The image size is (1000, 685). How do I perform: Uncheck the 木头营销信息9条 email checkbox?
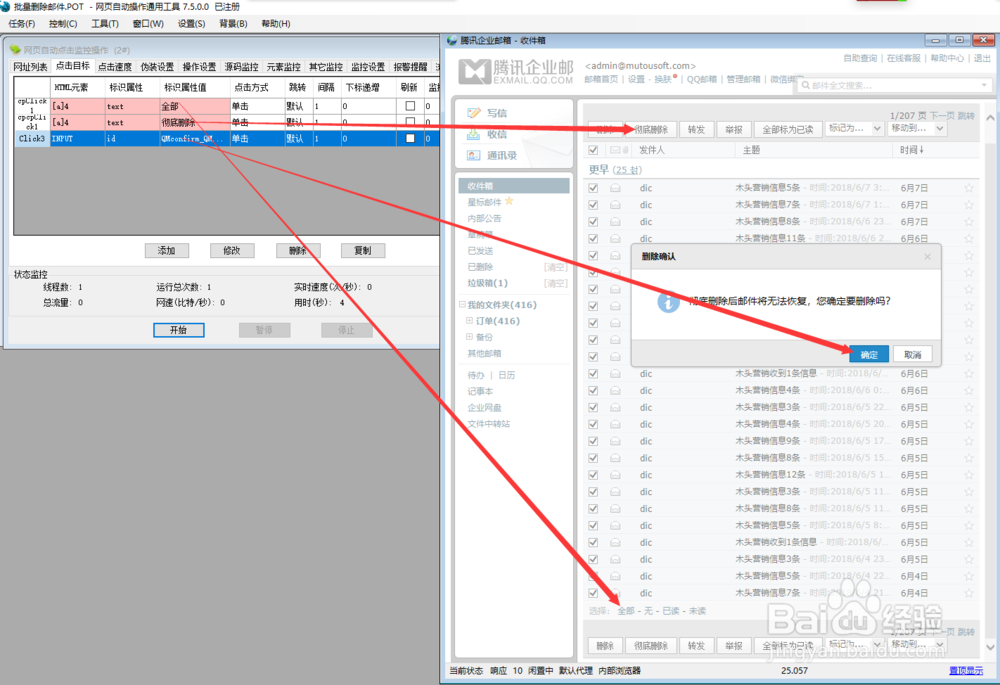click(x=593, y=441)
